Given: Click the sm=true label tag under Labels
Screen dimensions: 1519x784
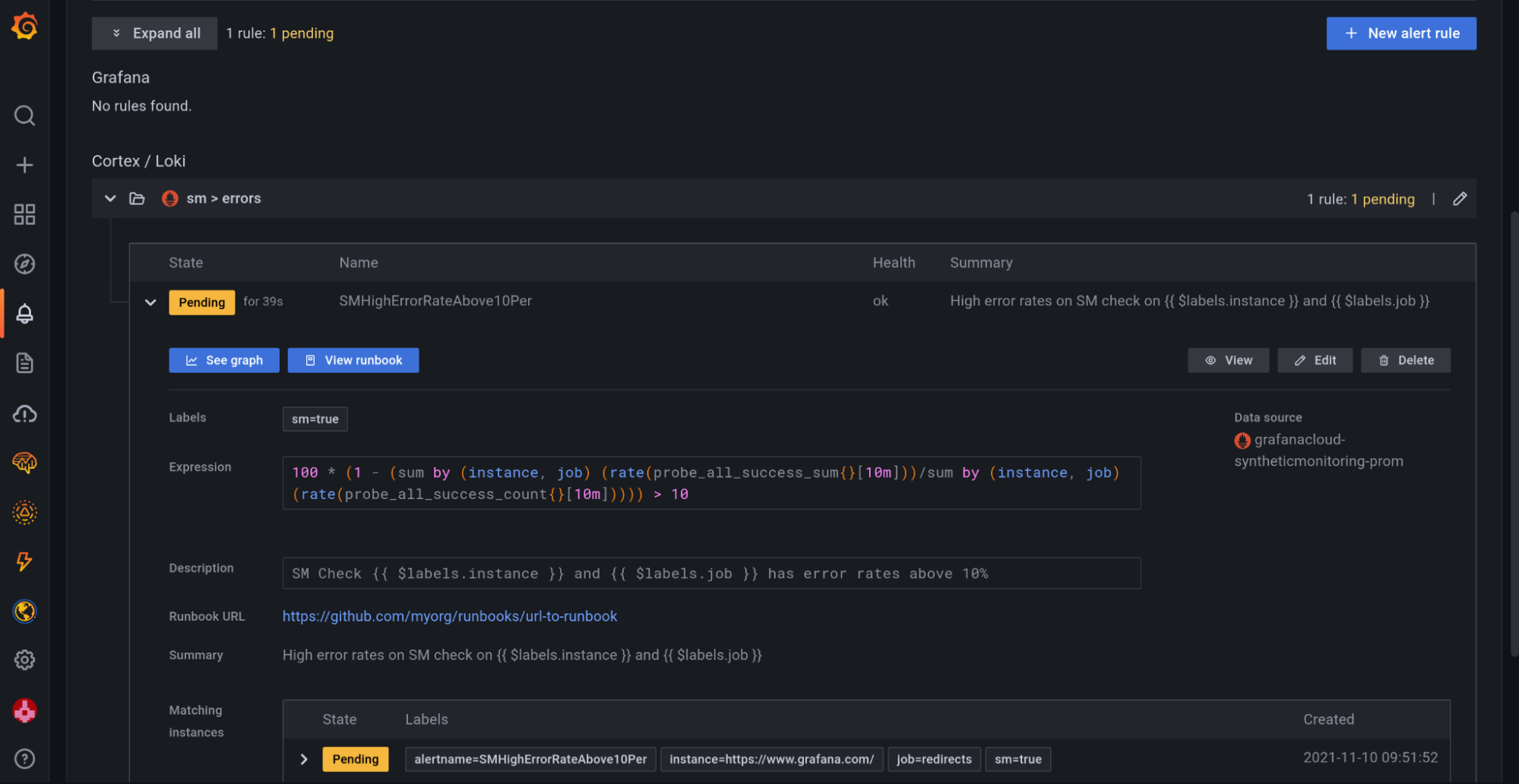Looking at the screenshot, I should 315,419.
